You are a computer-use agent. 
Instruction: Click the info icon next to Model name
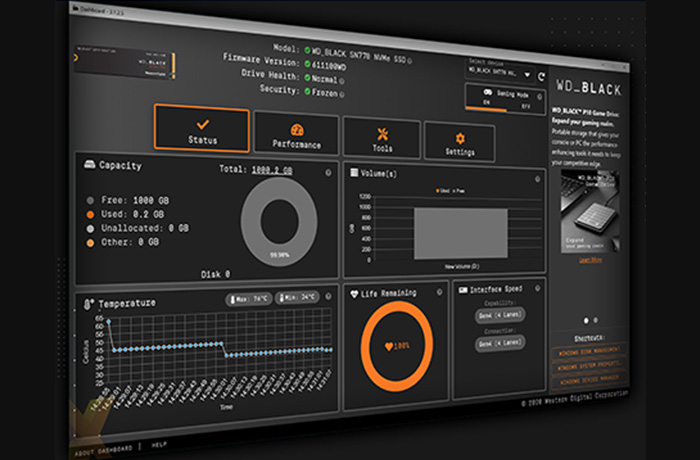(409, 60)
